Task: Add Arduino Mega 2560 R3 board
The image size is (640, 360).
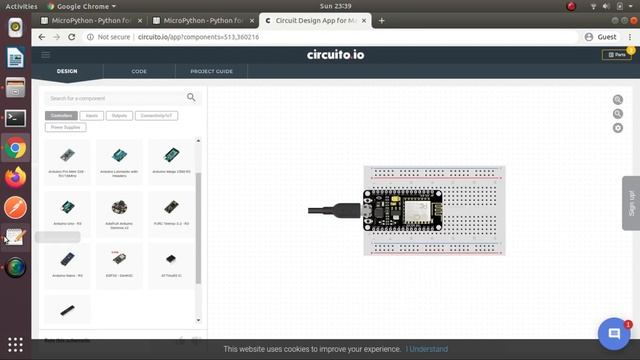Action: 171,162
